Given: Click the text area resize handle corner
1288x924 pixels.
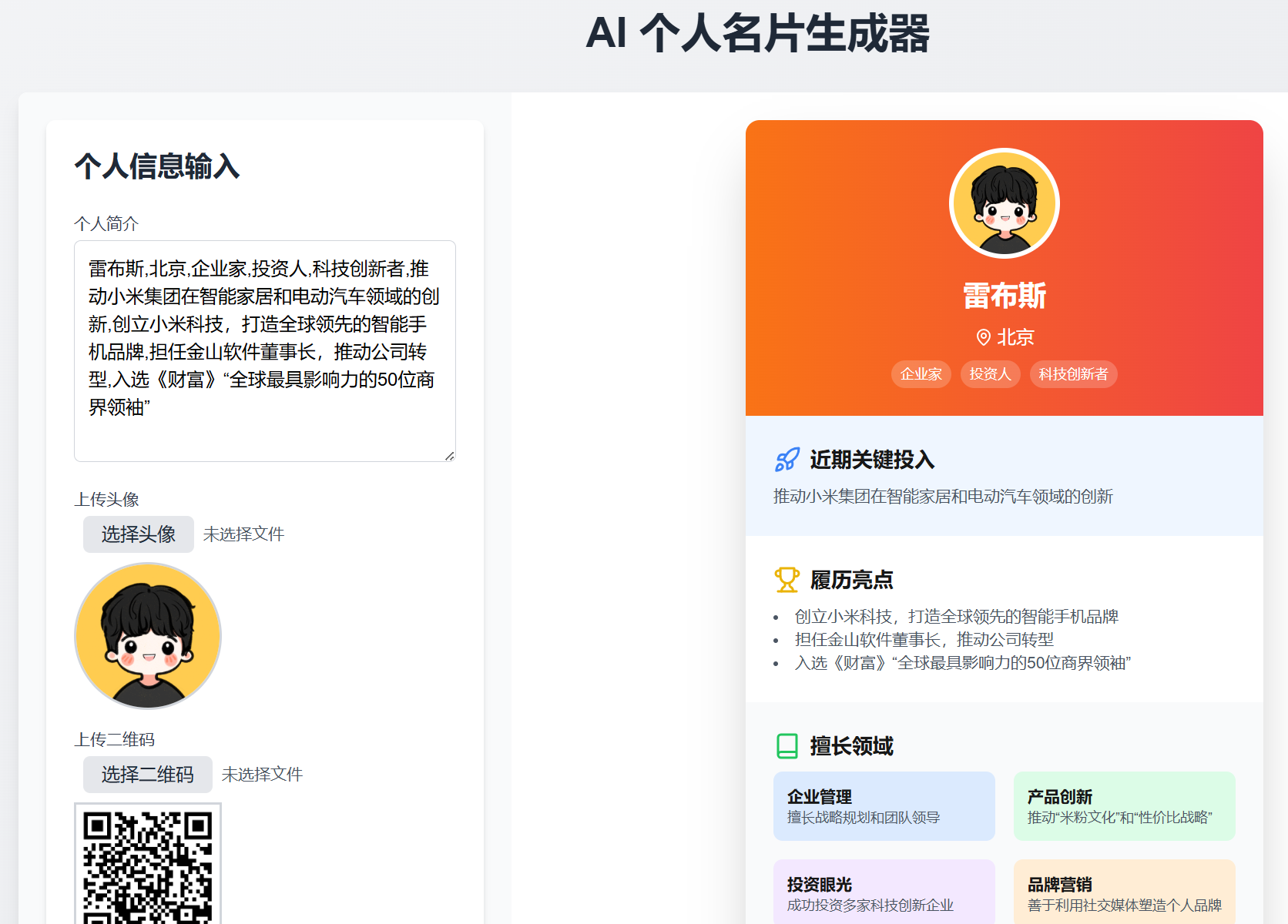Looking at the screenshot, I should [450, 456].
